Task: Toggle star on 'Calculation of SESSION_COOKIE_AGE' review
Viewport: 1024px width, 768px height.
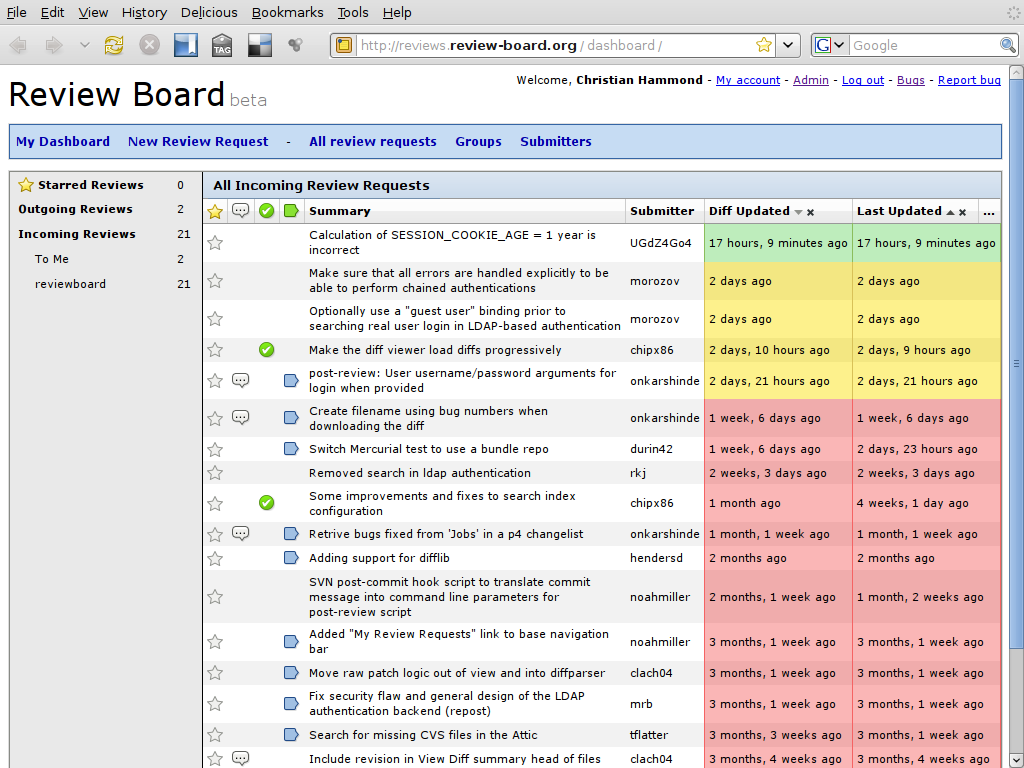Action: pyautogui.click(x=215, y=243)
